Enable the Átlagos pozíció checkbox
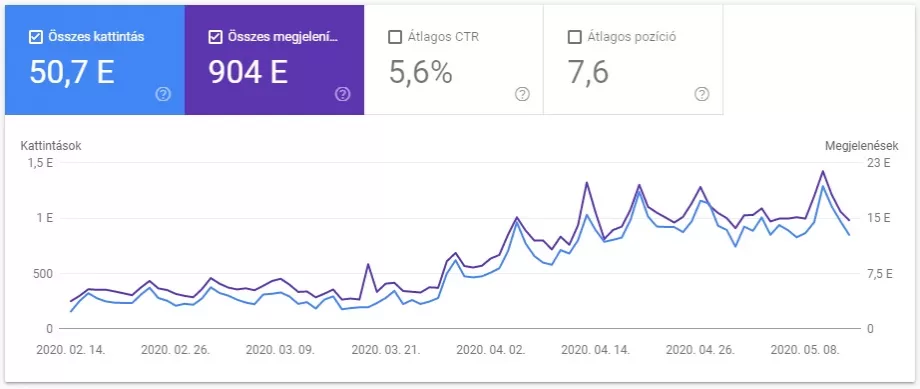Viewport: 920px width, 389px height. 574,38
